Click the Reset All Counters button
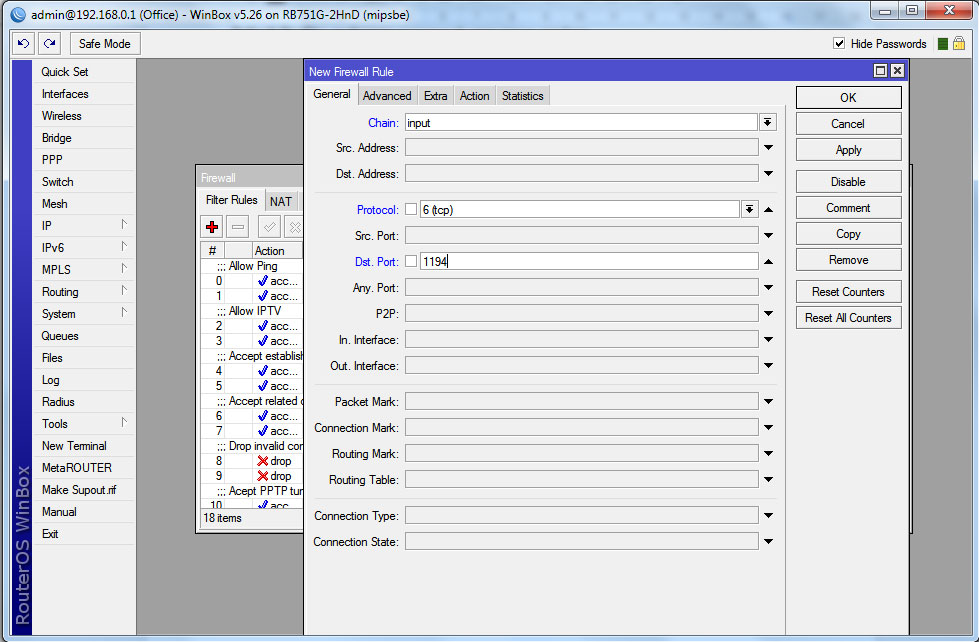The image size is (979, 642). (x=848, y=318)
